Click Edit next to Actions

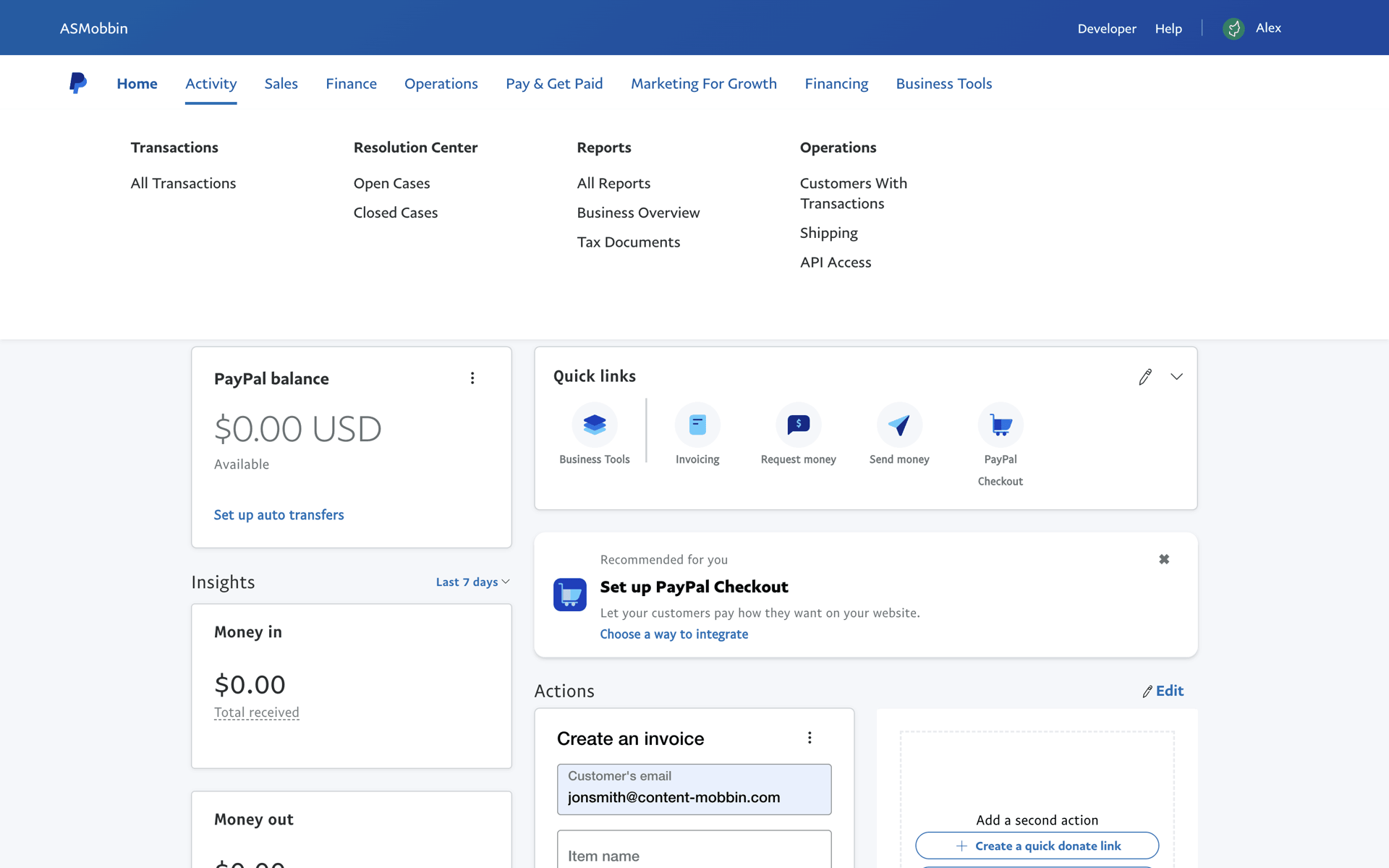click(1163, 691)
